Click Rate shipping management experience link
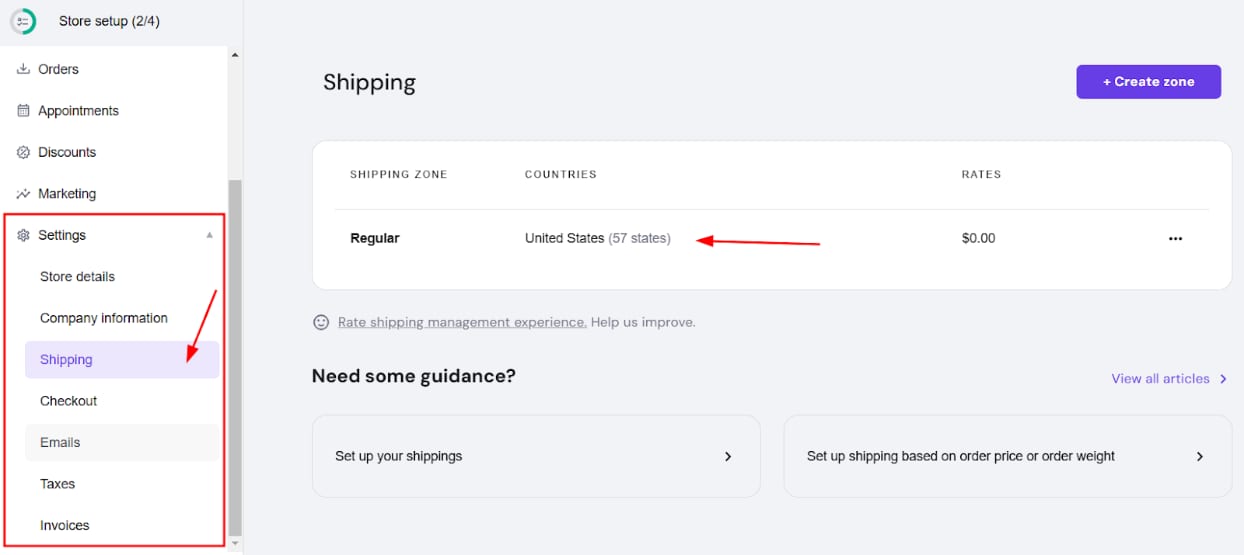Viewport: 1244px width, 555px height. (462, 322)
